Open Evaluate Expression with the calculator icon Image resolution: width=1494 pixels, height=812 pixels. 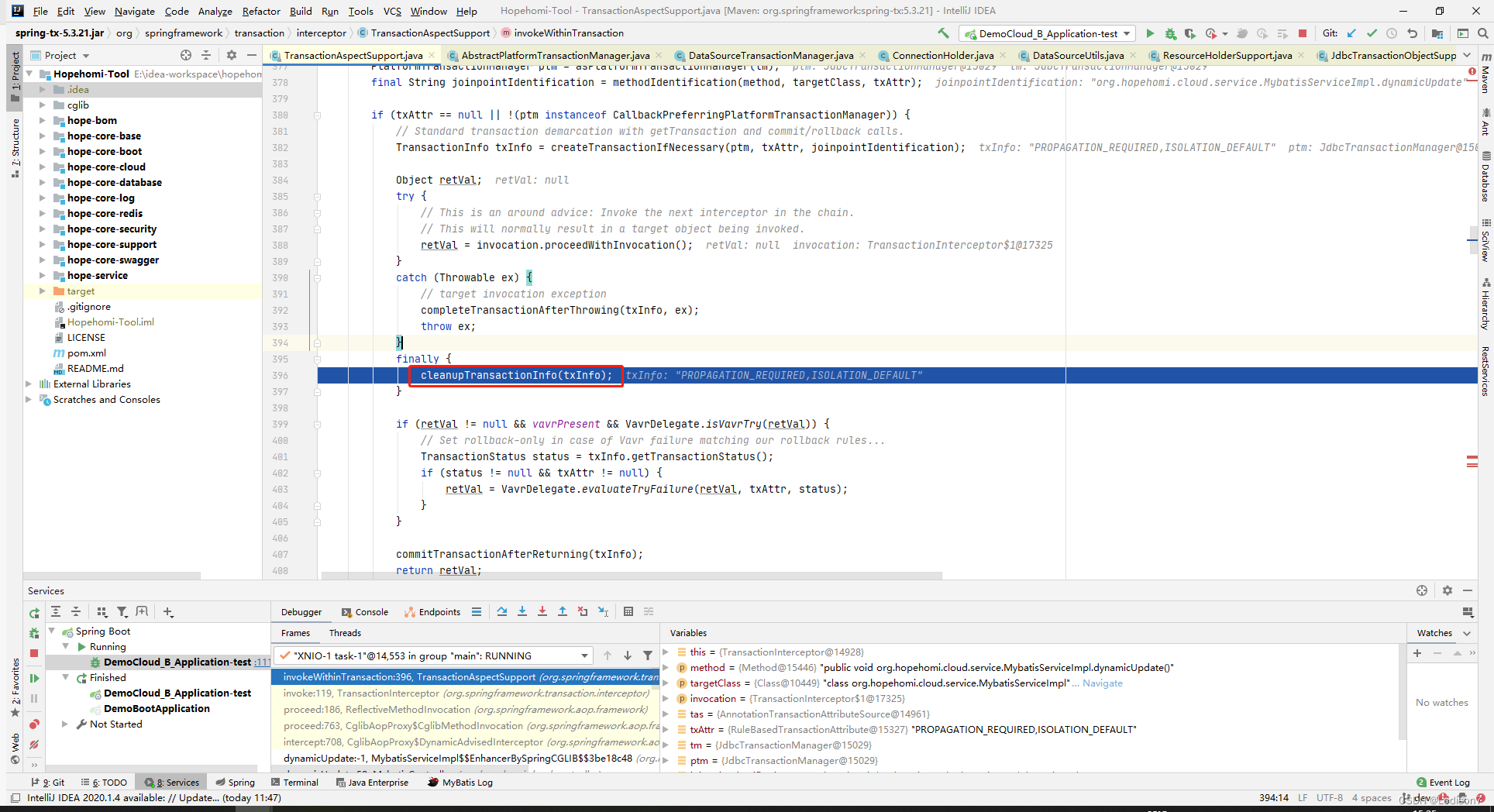pyautogui.click(x=628, y=611)
